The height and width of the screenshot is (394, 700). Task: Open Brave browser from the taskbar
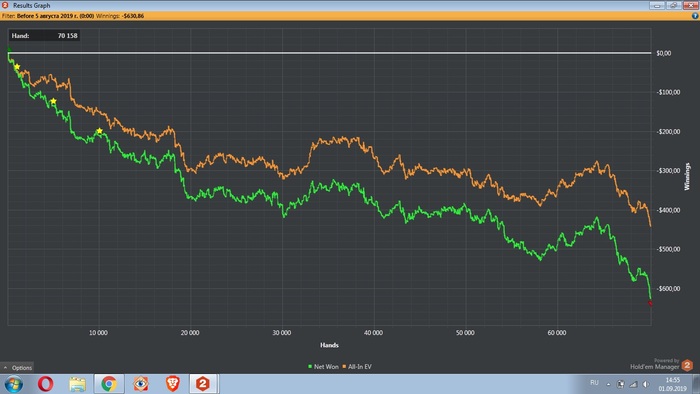173,384
